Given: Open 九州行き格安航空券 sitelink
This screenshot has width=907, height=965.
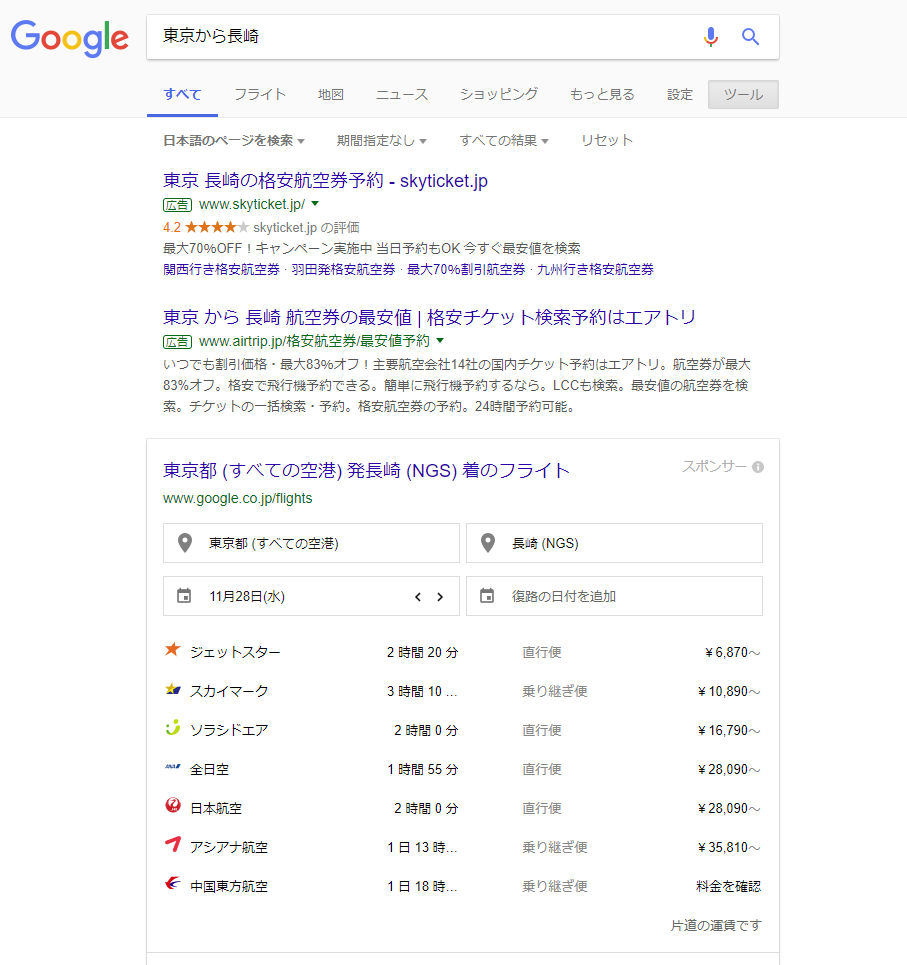Looking at the screenshot, I should pos(595,270).
